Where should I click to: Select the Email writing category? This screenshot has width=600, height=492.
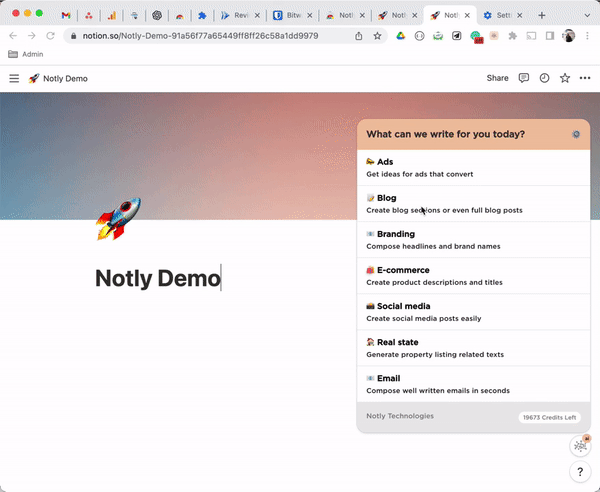(473, 384)
